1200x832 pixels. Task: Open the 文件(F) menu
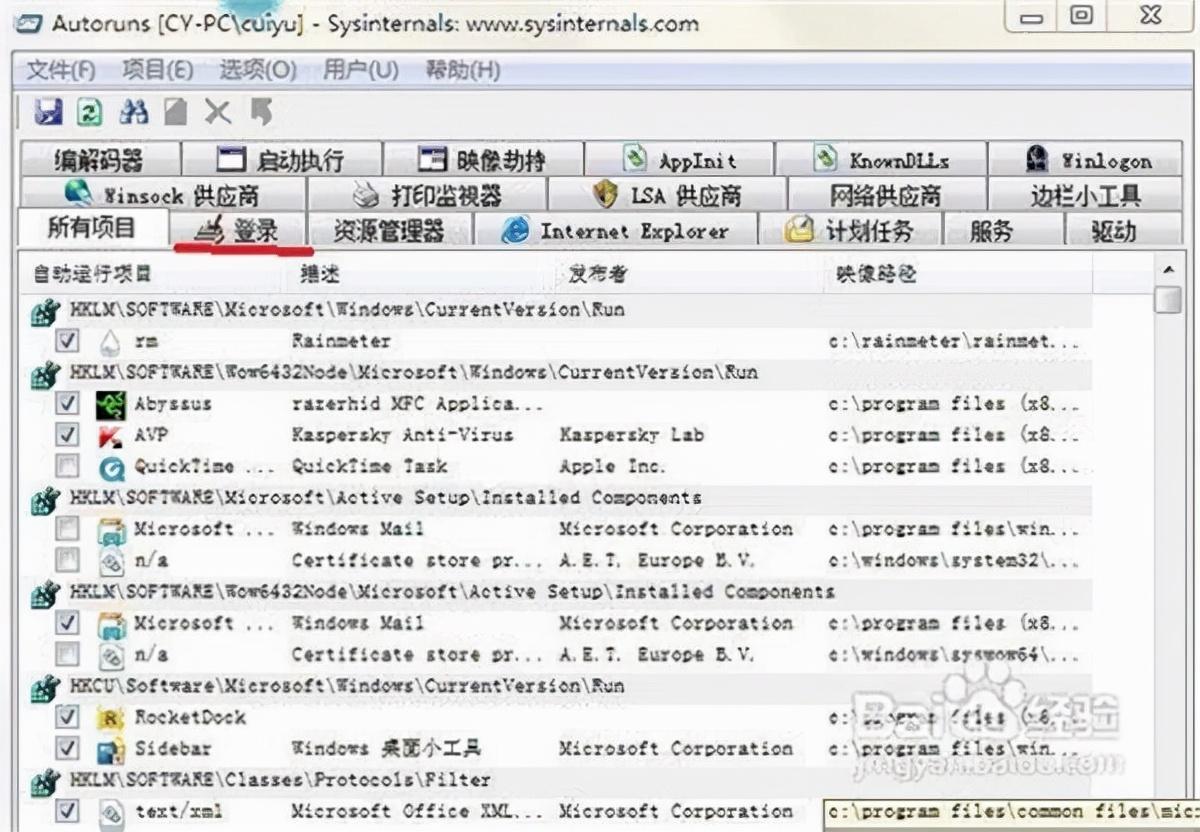60,70
